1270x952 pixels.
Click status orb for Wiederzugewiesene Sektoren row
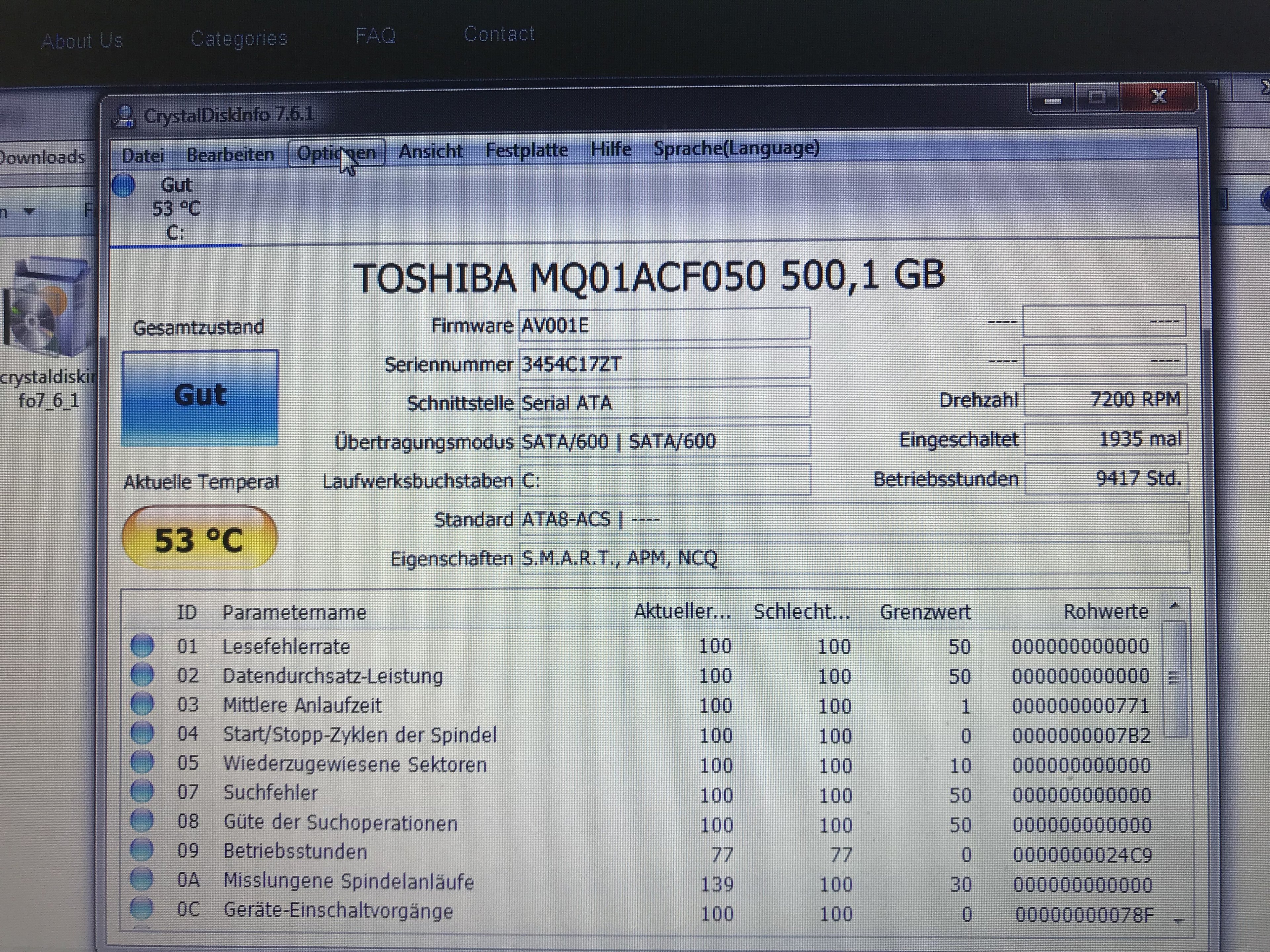click(x=142, y=762)
